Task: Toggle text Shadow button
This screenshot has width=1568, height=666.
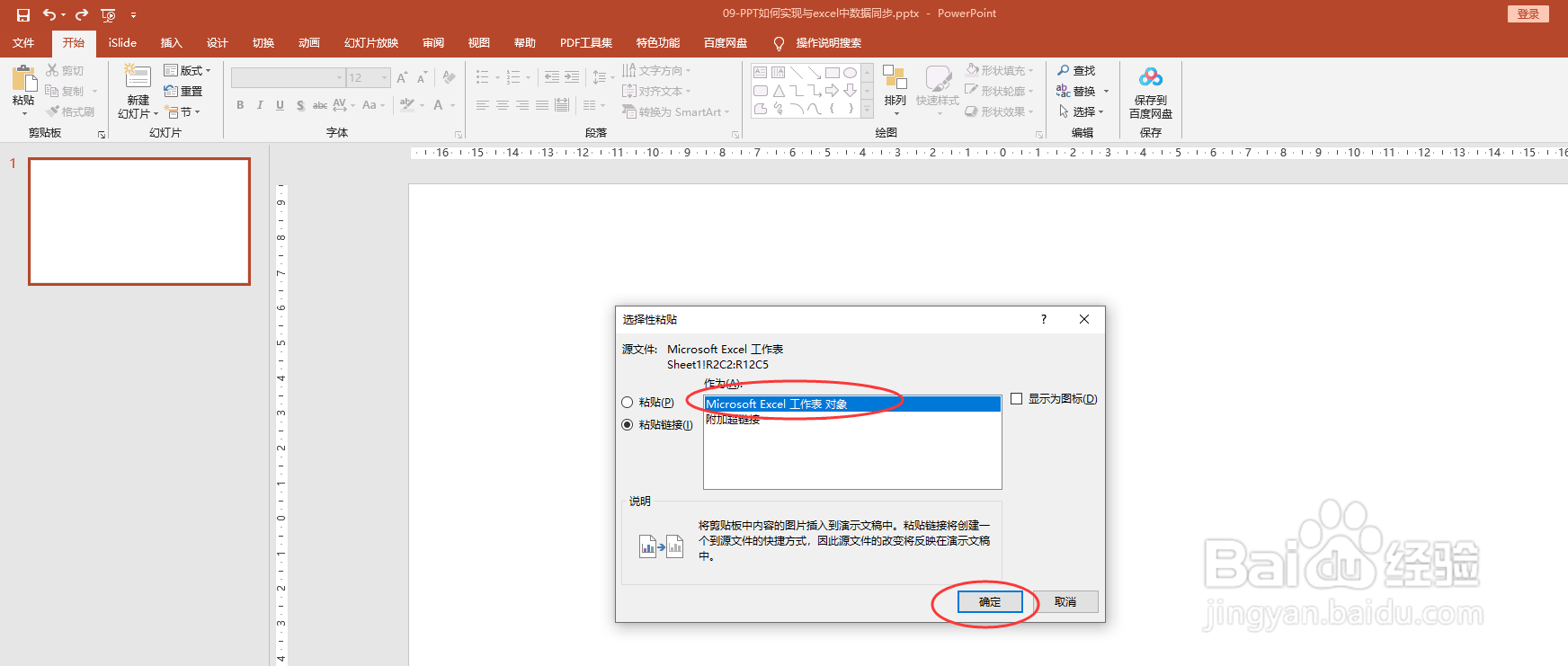Action: click(x=300, y=105)
